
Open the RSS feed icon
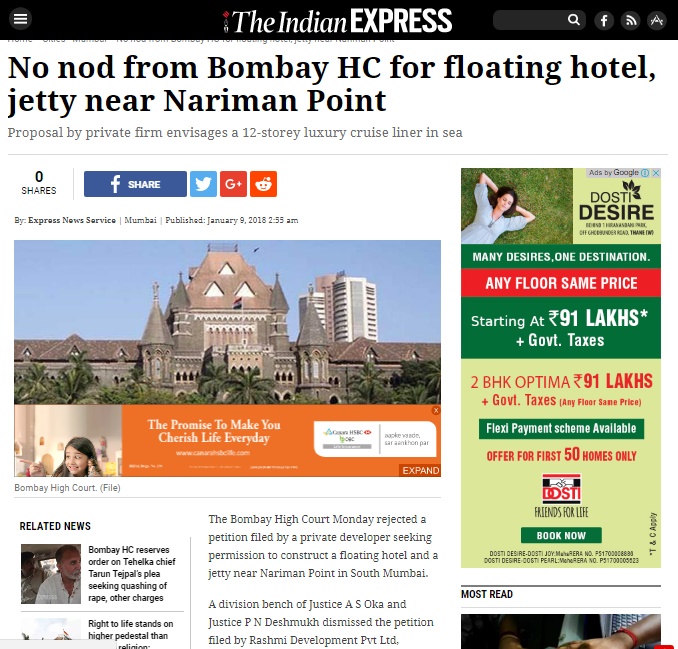click(630, 20)
